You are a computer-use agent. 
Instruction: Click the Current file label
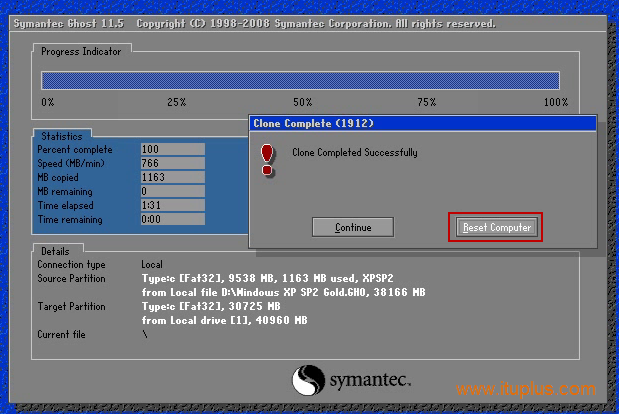pyautogui.click(x=61, y=334)
